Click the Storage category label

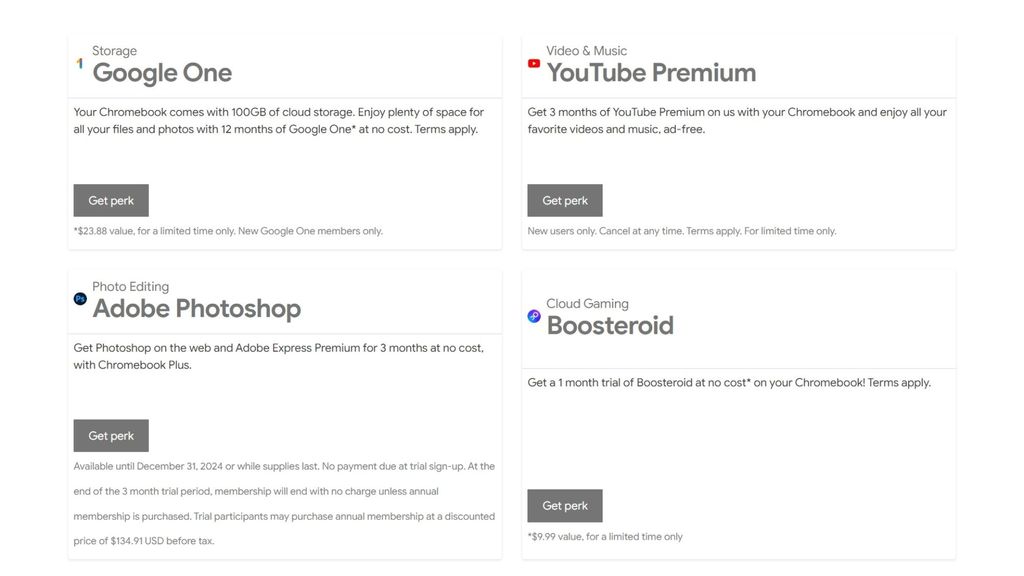pyautogui.click(x=114, y=50)
